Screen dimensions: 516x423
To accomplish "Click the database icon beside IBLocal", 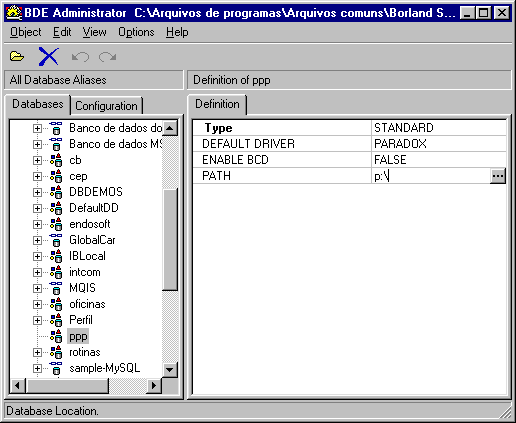I will [56, 256].
